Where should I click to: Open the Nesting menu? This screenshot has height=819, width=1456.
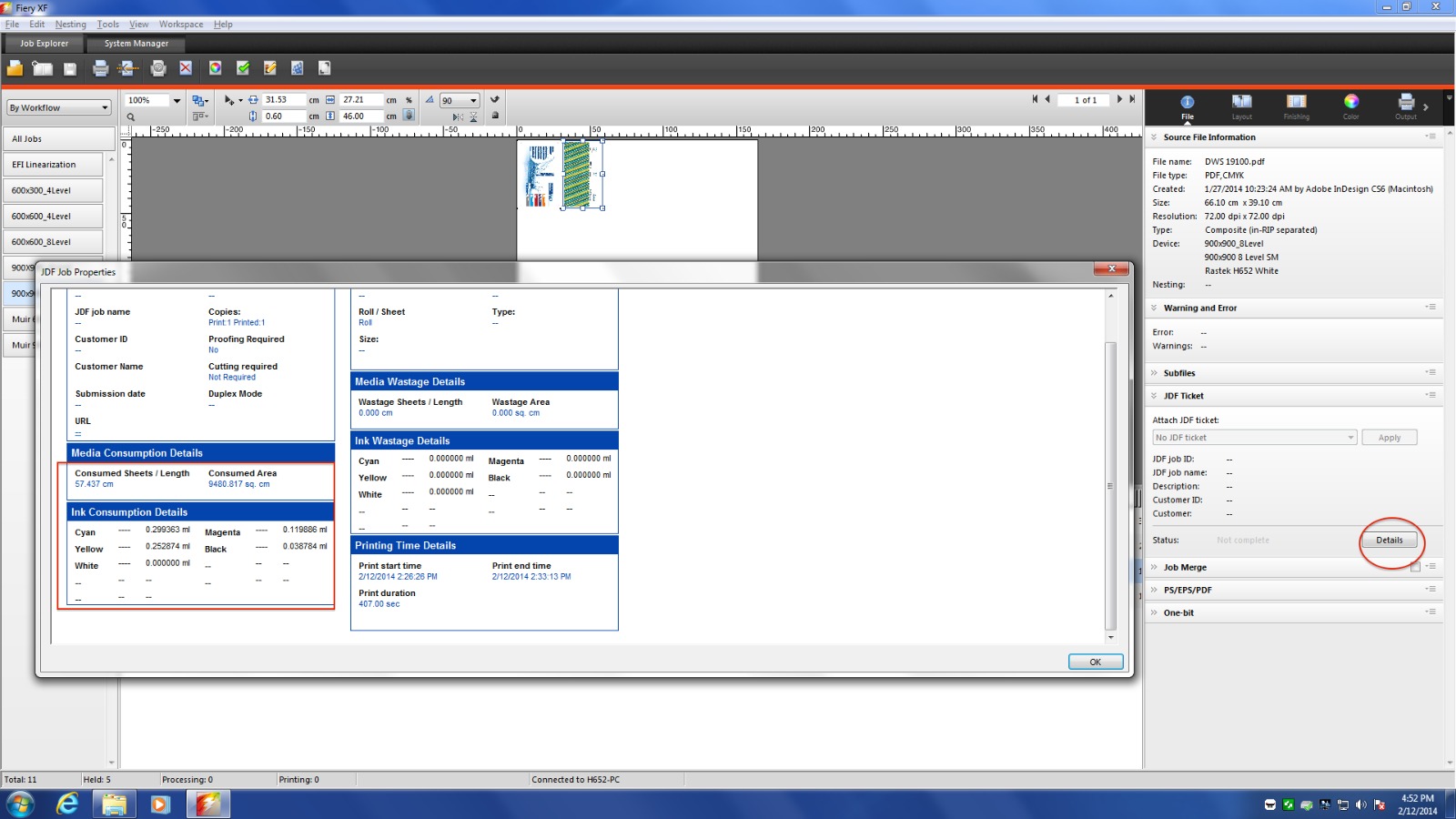[70, 24]
